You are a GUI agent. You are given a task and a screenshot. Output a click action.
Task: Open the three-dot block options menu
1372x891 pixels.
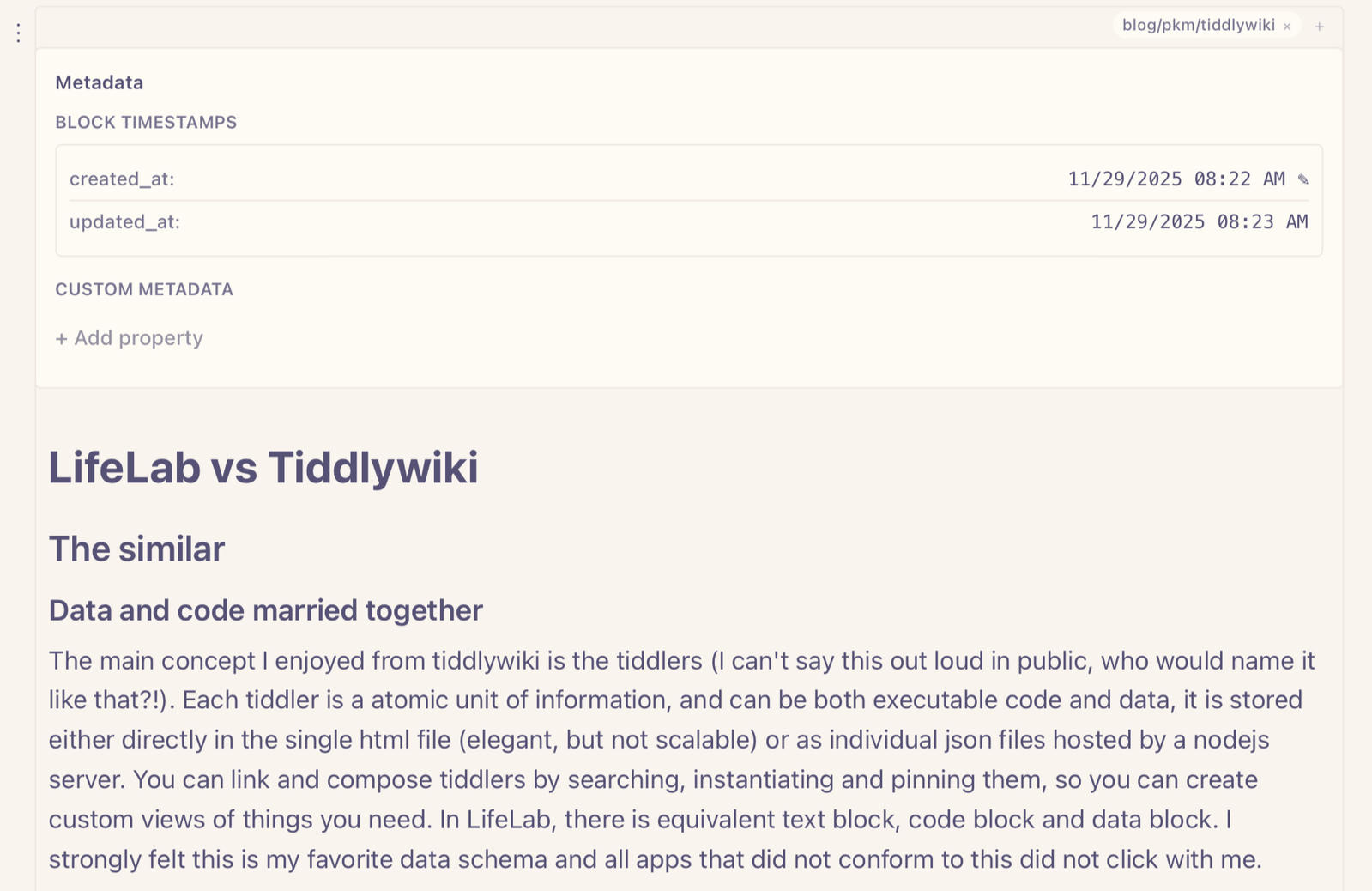(18, 33)
